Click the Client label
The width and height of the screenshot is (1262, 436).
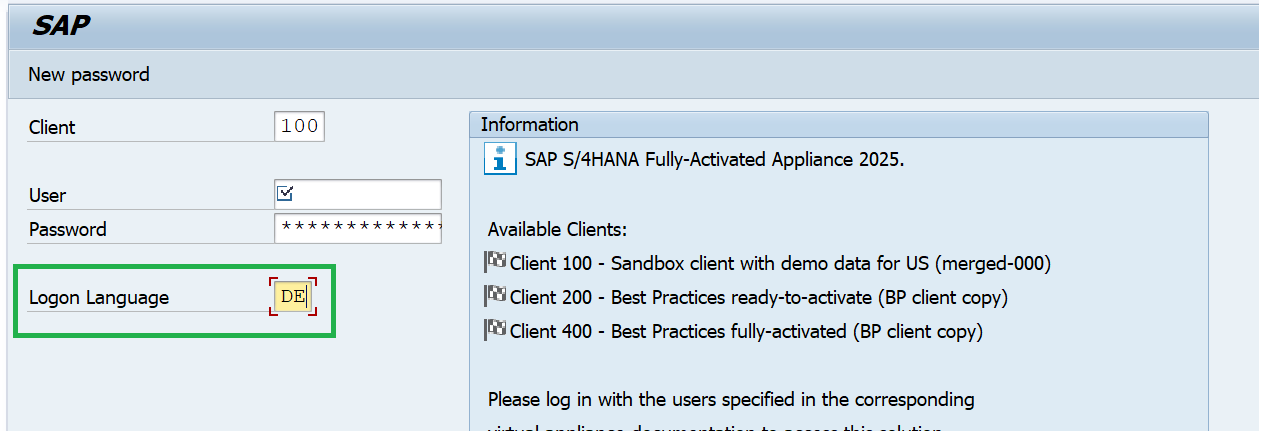click(x=52, y=127)
